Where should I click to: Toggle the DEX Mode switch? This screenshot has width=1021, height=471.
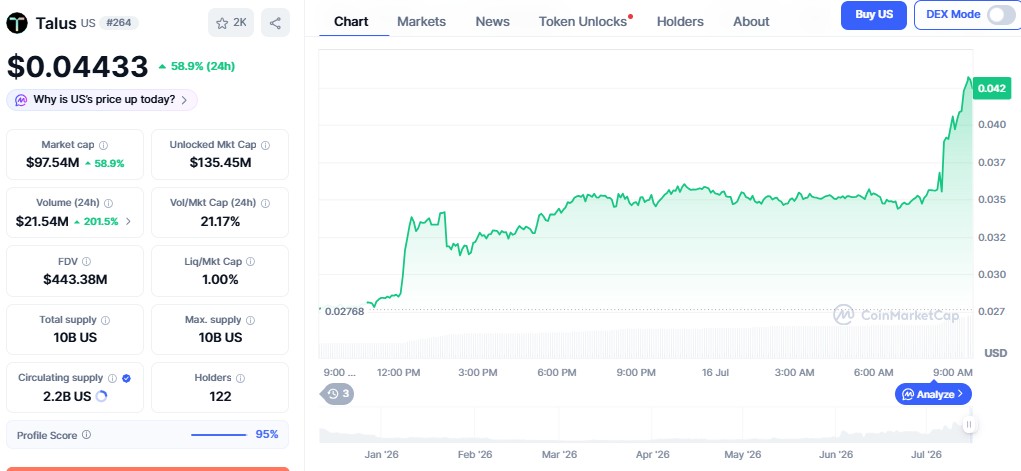pyautogui.click(x=1000, y=15)
